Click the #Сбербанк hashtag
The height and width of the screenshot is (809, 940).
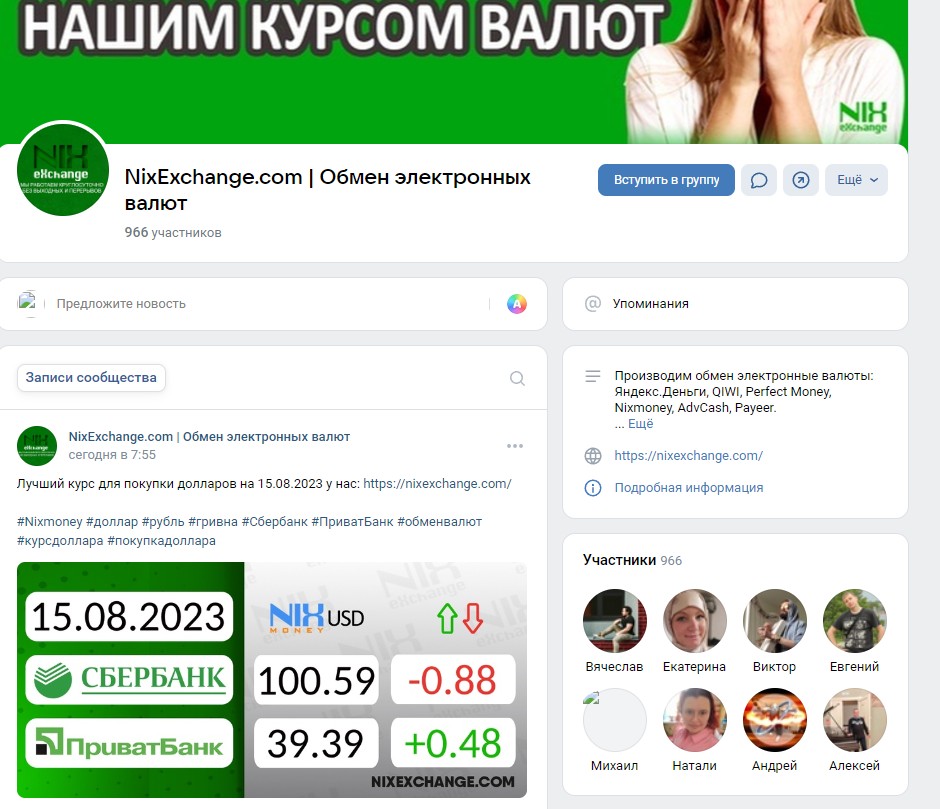pos(275,522)
